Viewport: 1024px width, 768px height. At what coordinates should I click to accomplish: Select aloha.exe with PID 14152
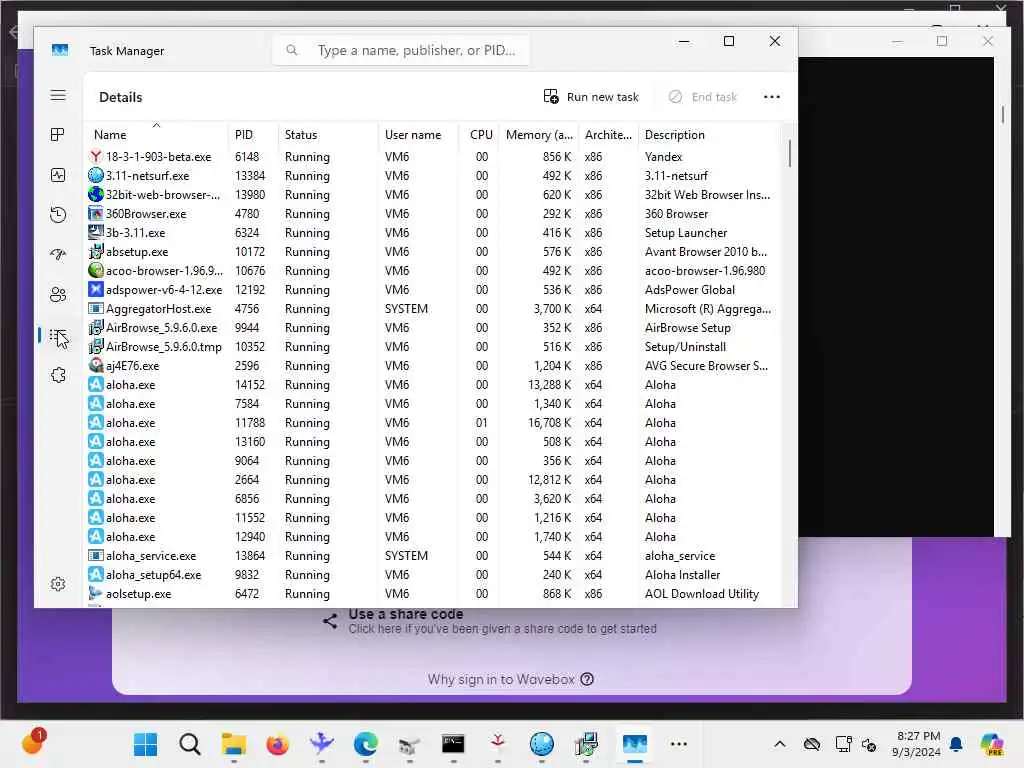coord(433,385)
